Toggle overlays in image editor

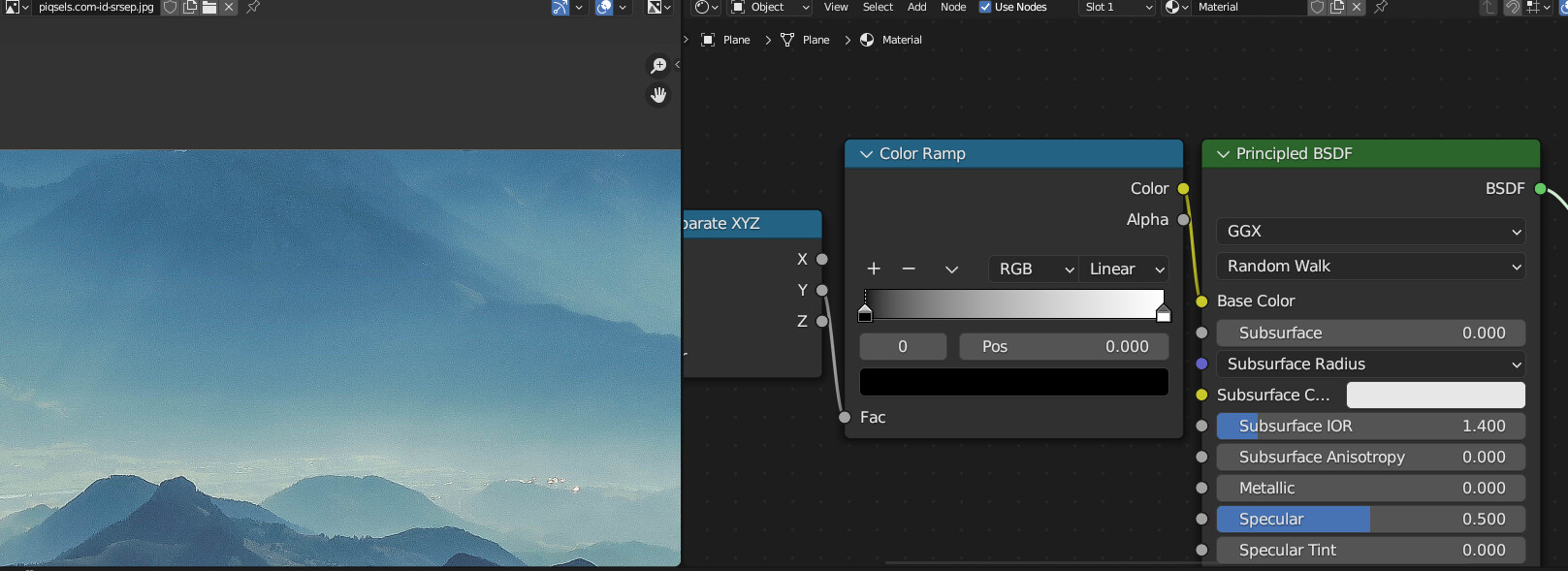click(x=604, y=7)
